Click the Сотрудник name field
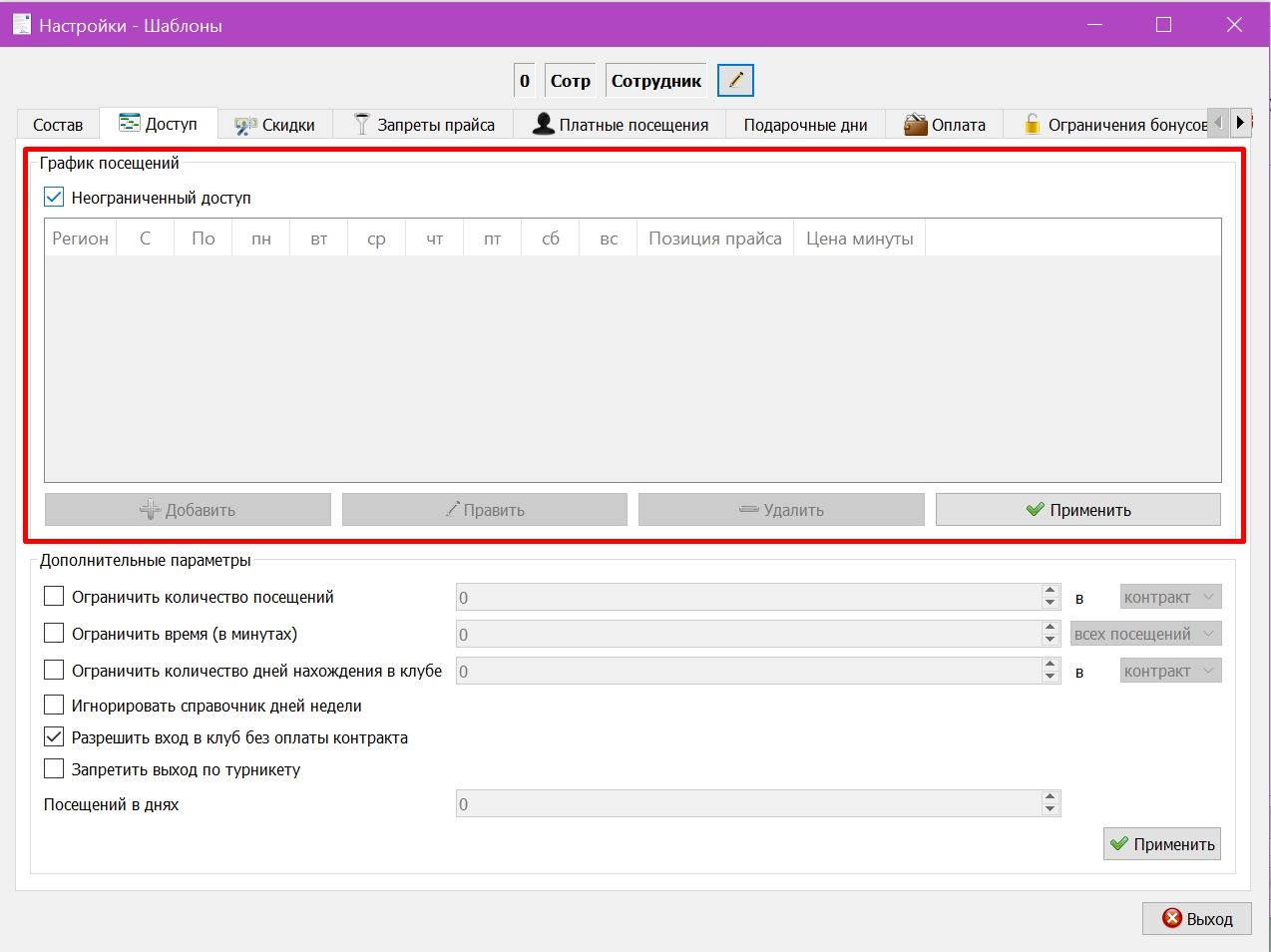Viewport: 1271px width, 952px height. (656, 81)
